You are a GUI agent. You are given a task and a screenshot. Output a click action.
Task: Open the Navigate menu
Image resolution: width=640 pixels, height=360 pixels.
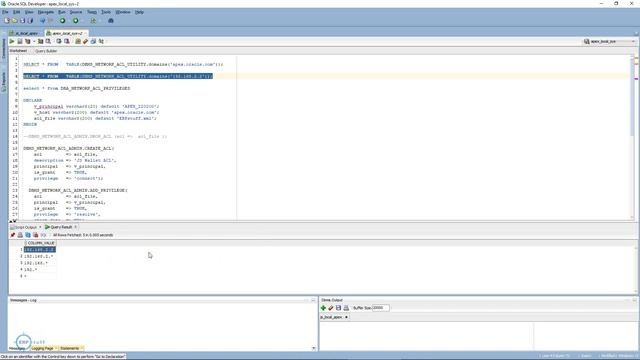(46, 12)
